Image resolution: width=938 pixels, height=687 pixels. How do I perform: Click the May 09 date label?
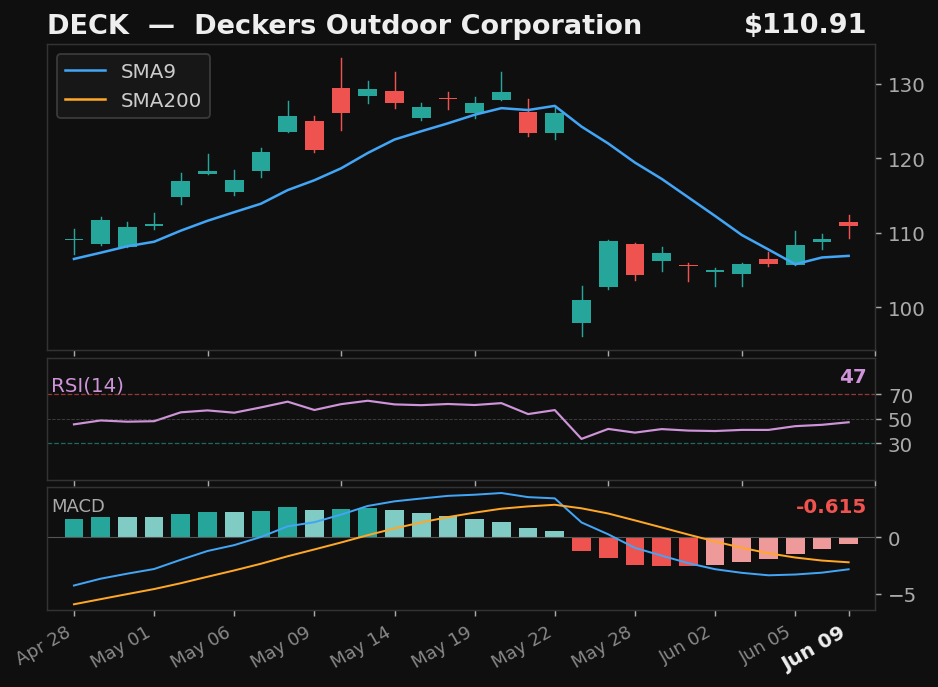click(x=281, y=646)
